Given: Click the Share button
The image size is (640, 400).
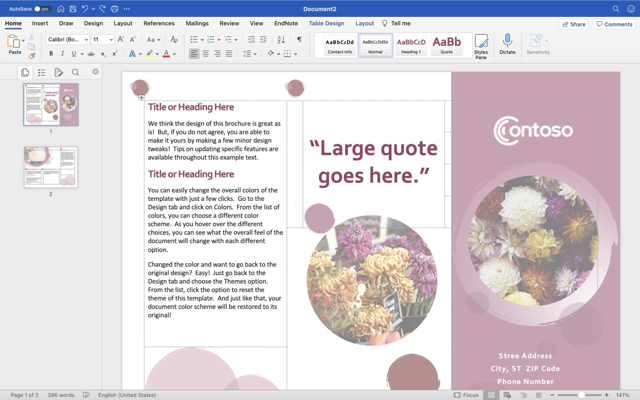Looking at the screenshot, I should tap(573, 24).
